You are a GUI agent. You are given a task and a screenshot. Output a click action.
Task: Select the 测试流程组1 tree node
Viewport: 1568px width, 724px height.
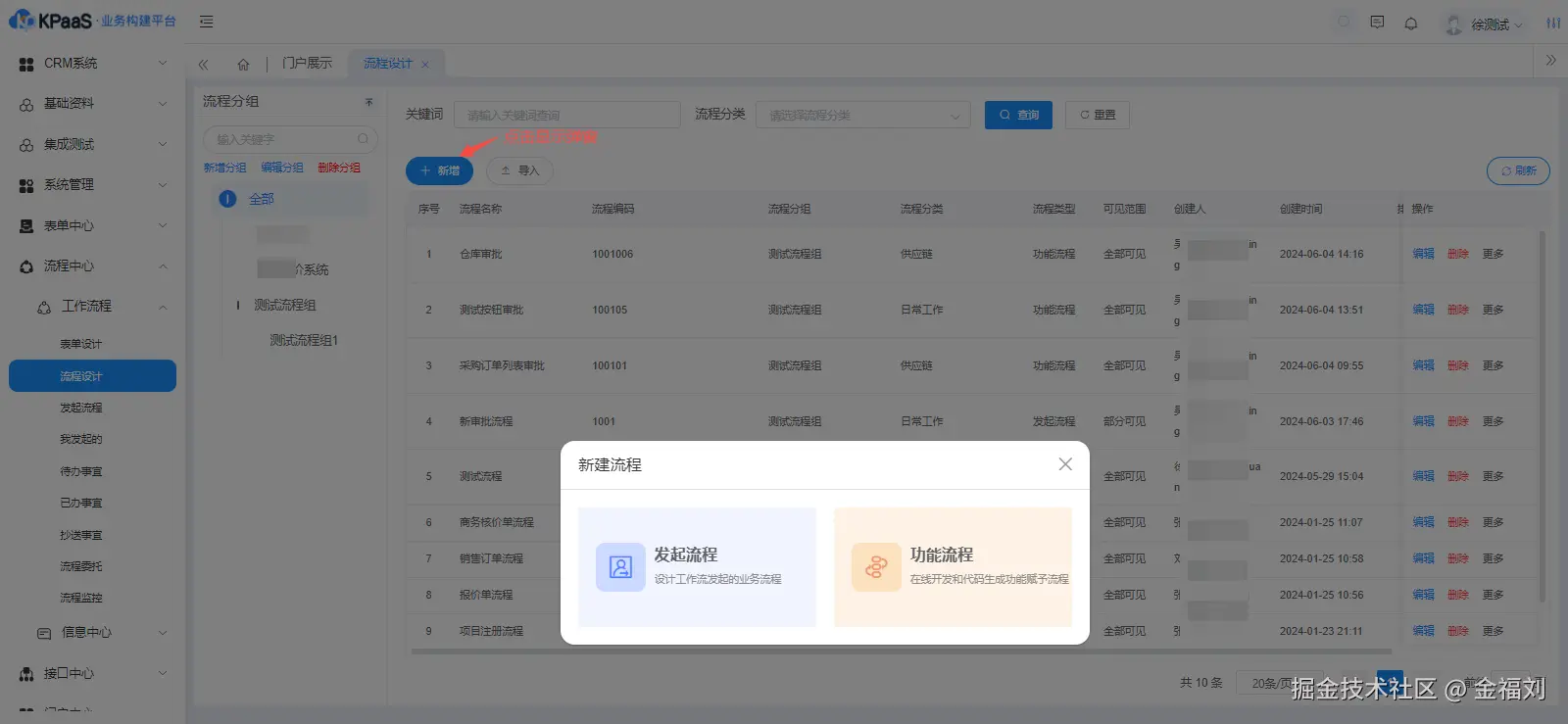tap(304, 340)
